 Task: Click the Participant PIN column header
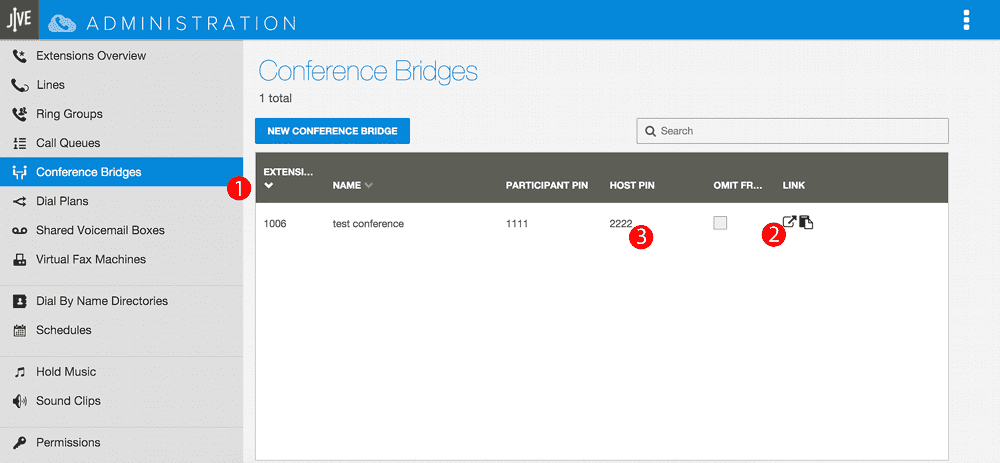[546, 186]
